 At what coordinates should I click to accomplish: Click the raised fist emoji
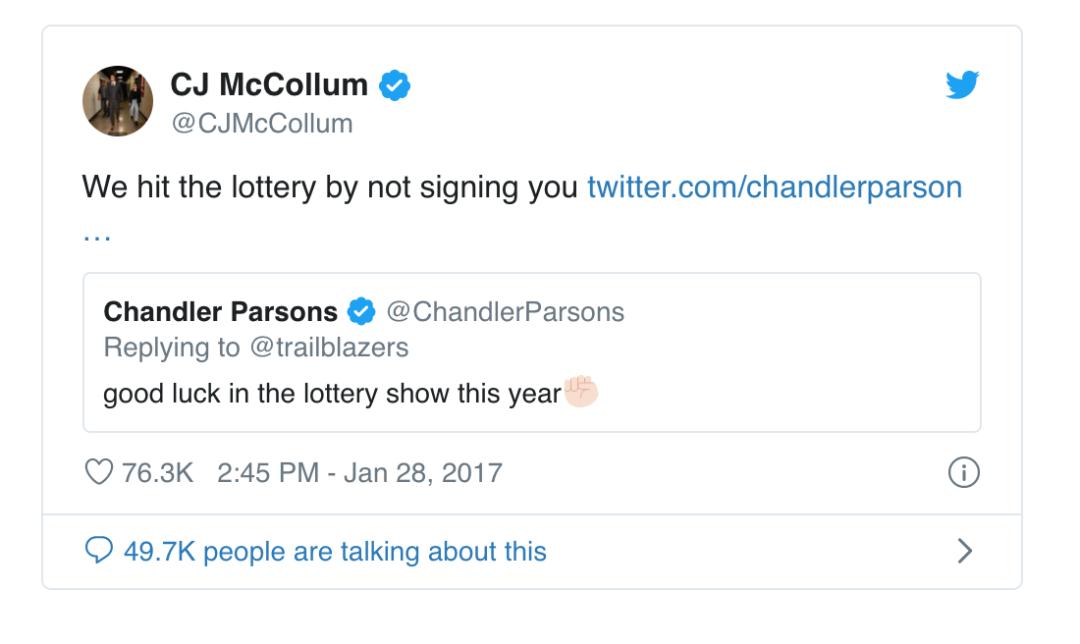click(x=581, y=391)
